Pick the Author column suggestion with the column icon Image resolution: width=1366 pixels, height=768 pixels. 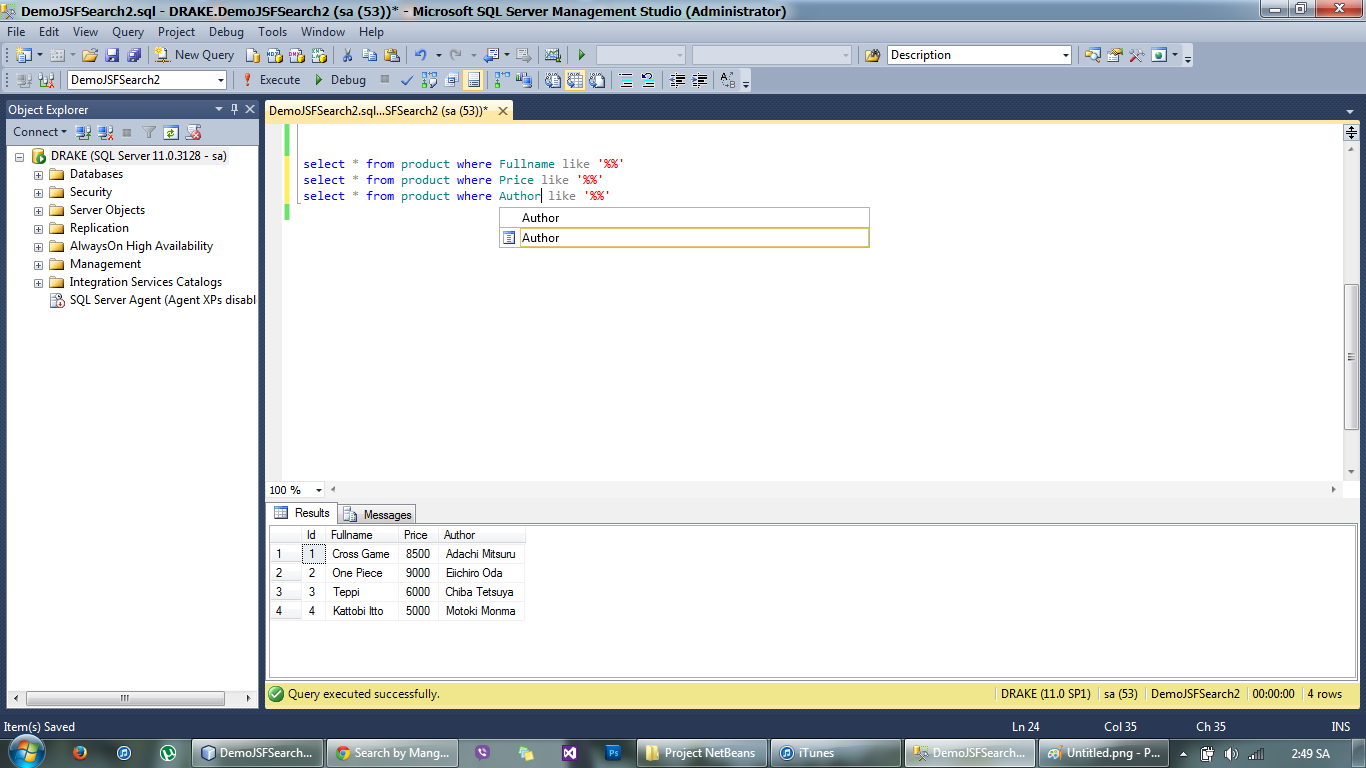[x=684, y=238]
